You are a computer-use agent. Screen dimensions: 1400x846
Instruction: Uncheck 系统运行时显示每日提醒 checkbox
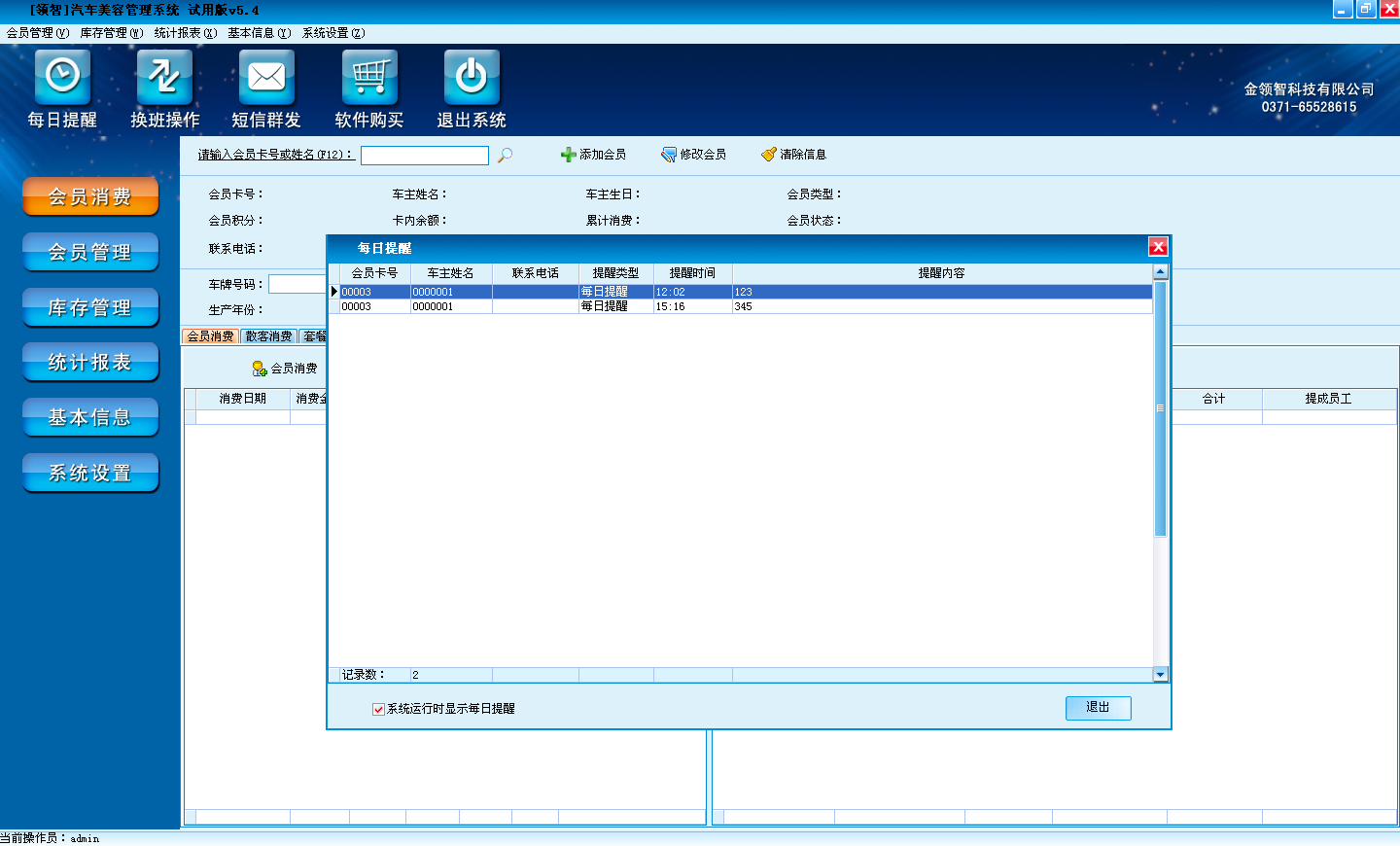378,710
